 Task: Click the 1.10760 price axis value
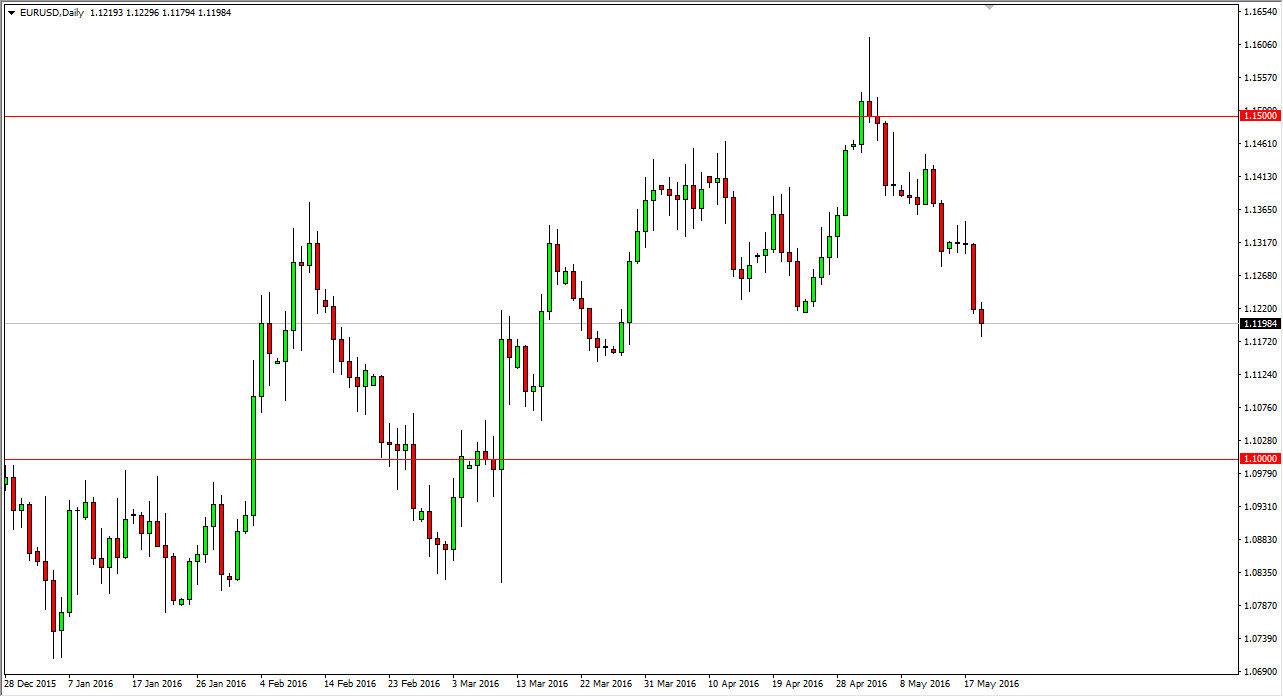(x=1260, y=408)
